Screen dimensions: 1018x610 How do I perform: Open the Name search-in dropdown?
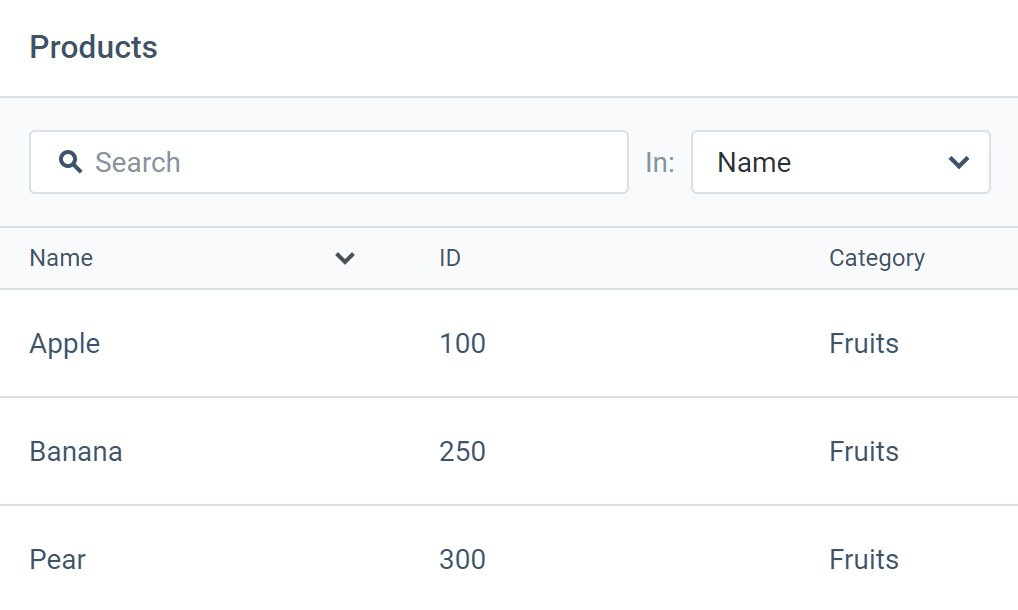click(840, 162)
